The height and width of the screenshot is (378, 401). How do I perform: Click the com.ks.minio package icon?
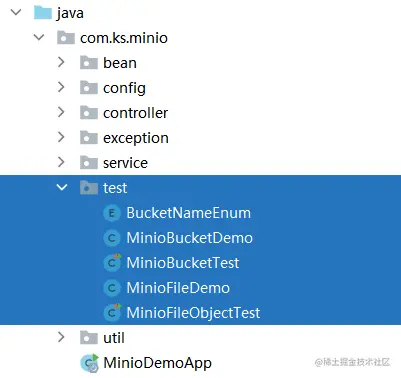[66, 37]
